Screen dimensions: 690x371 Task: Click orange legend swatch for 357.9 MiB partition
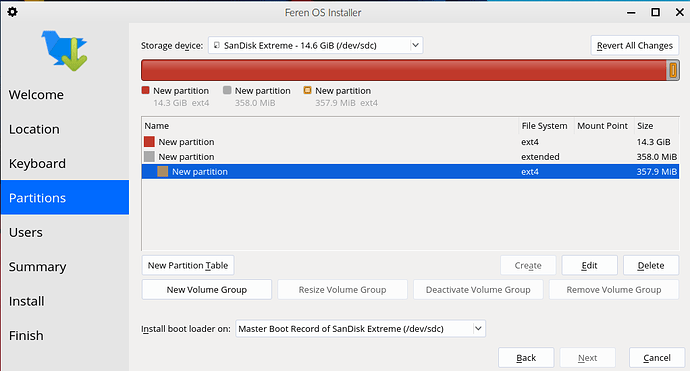[308, 90]
